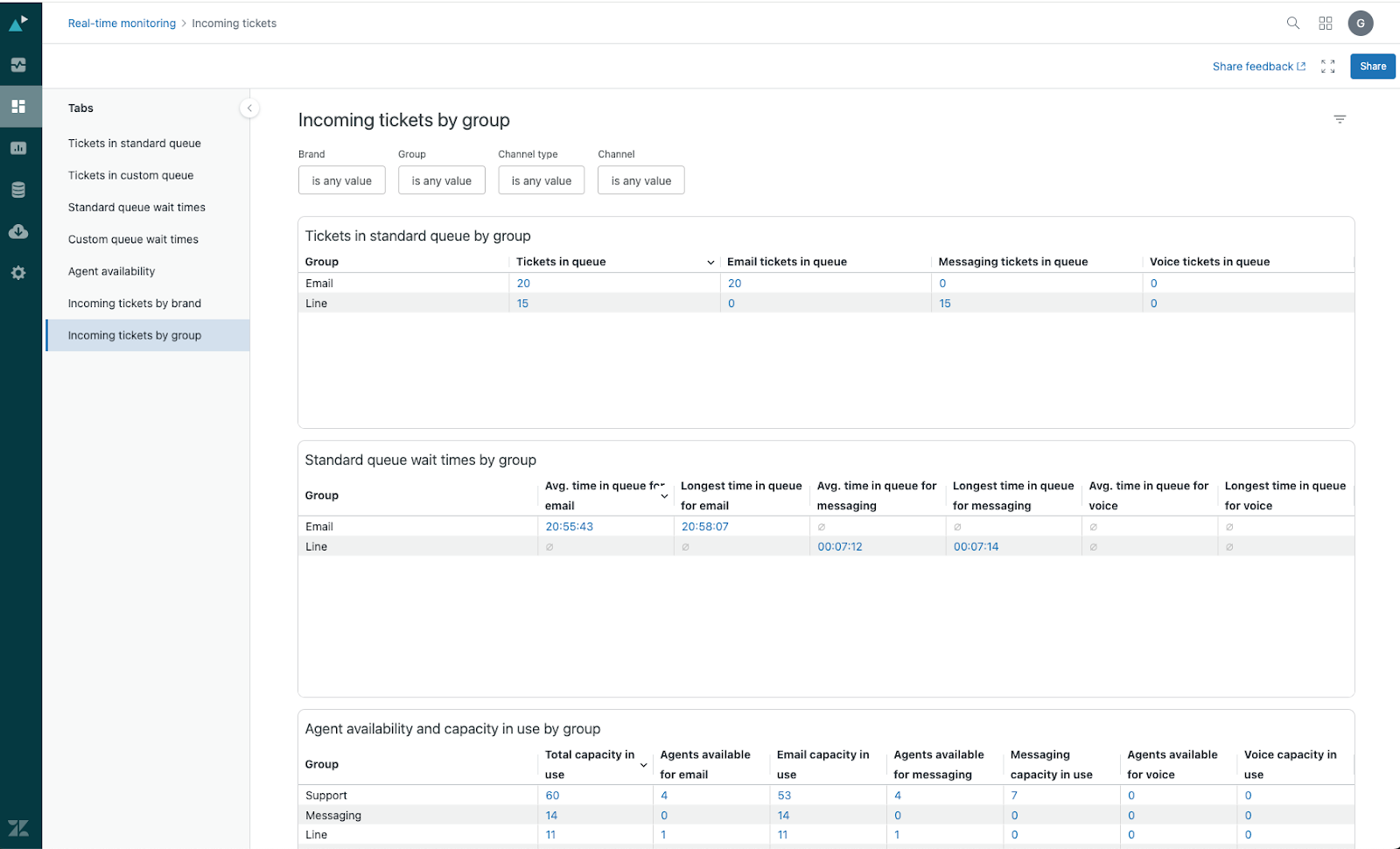Click the Email group value 20:55:43
This screenshot has height=849, width=1400.
pos(569,527)
